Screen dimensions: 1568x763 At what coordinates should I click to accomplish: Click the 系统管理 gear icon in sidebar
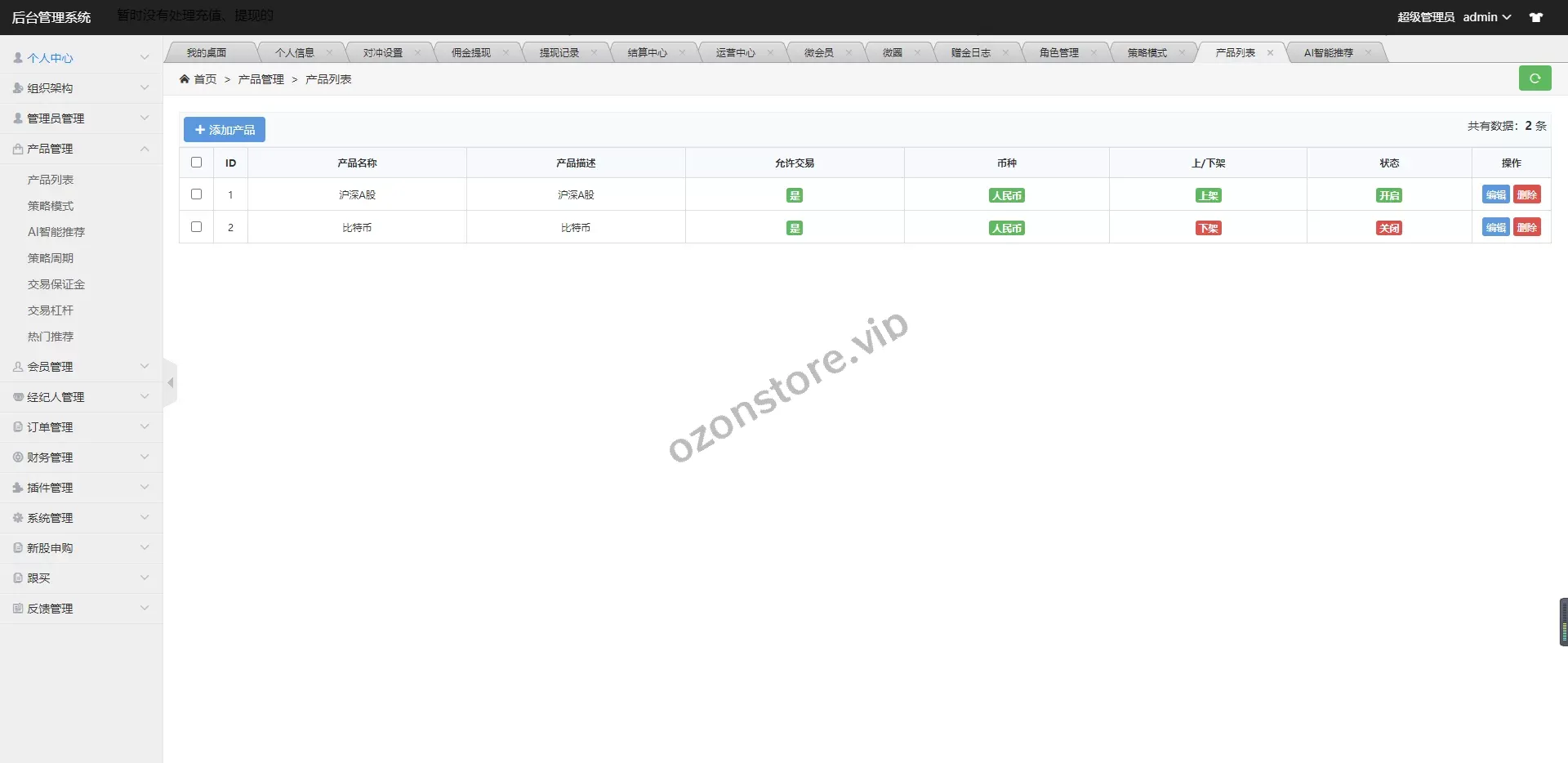18,518
